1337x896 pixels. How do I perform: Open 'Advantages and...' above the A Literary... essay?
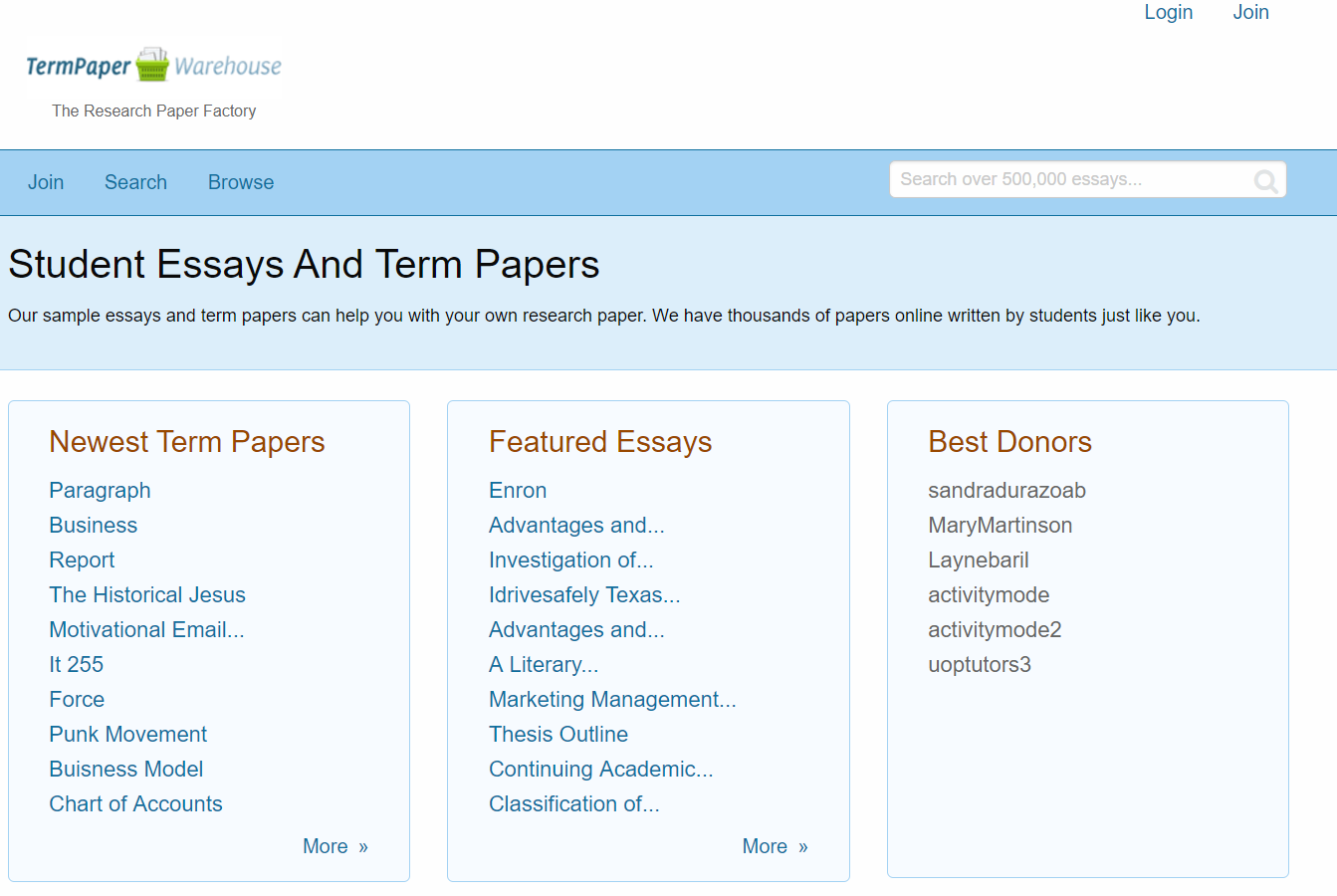(x=576, y=629)
